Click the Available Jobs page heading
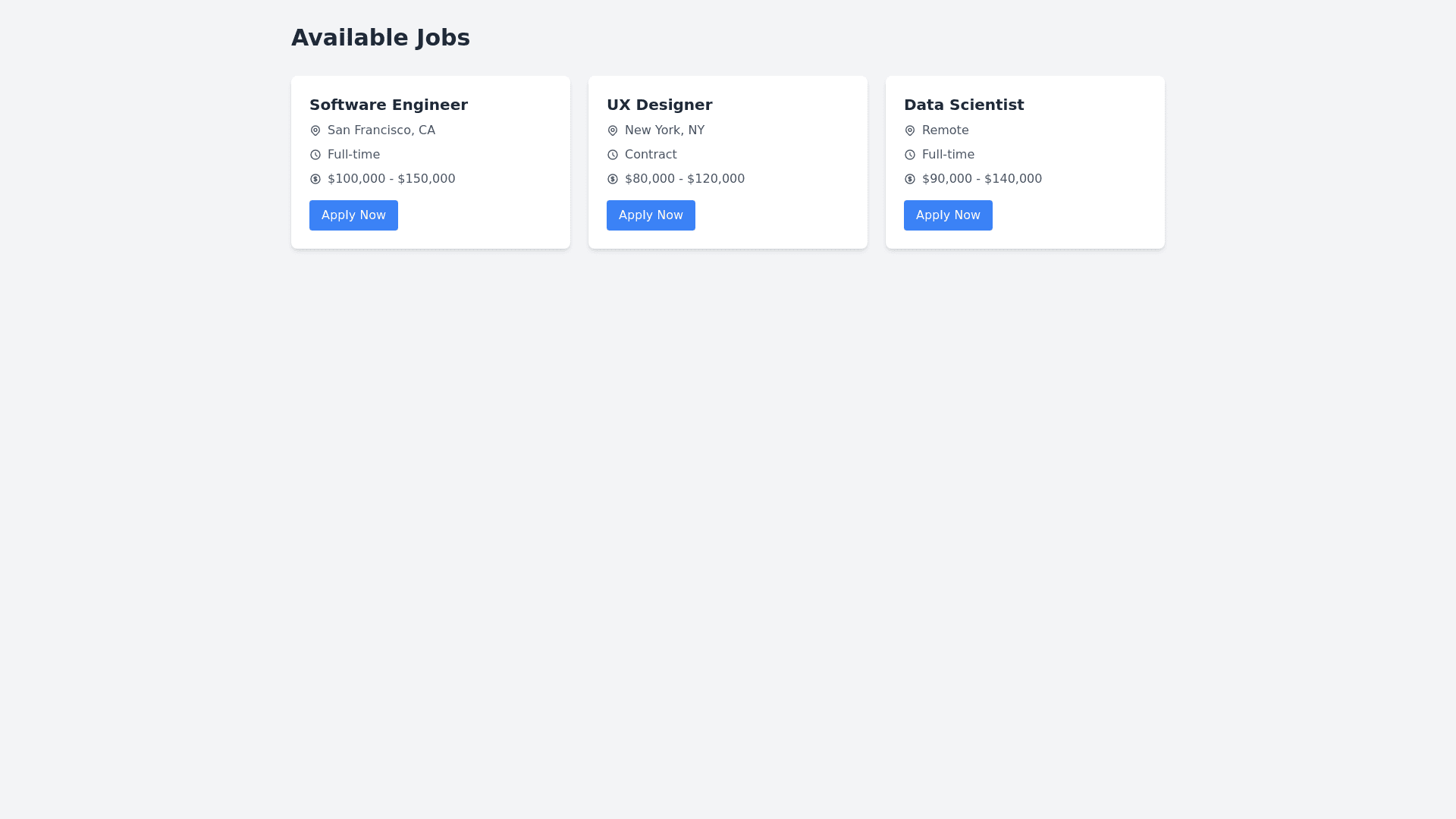The width and height of the screenshot is (1456, 819). (x=381, y=38)
